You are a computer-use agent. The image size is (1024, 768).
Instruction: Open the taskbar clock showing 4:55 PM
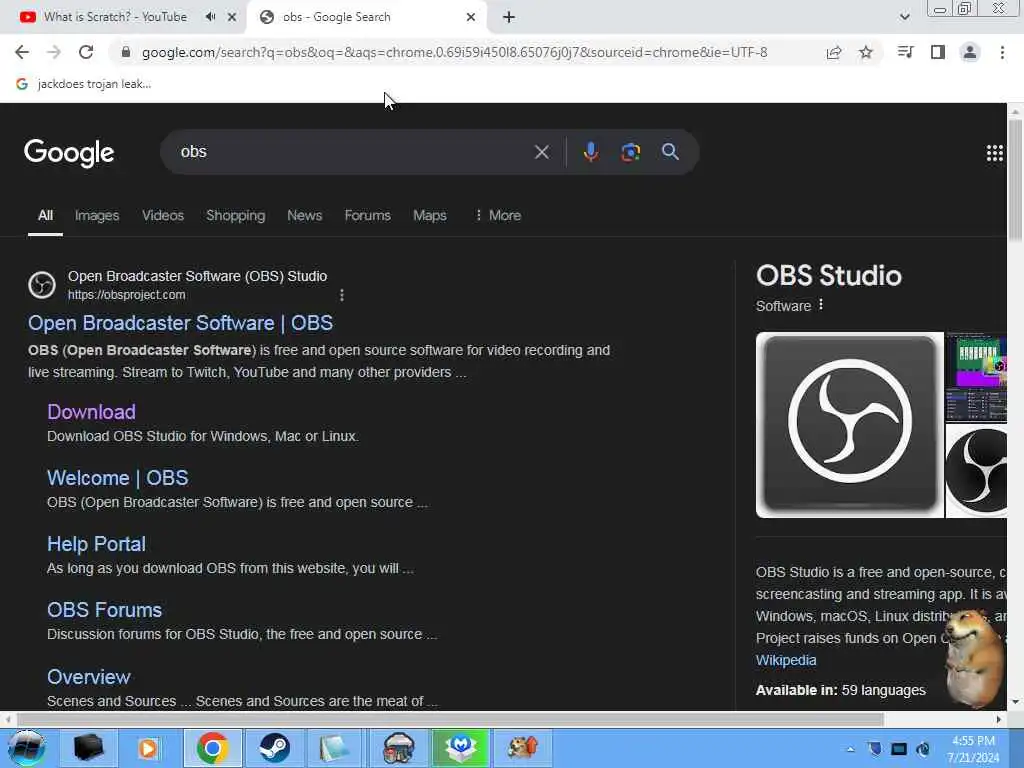(973, 749)
